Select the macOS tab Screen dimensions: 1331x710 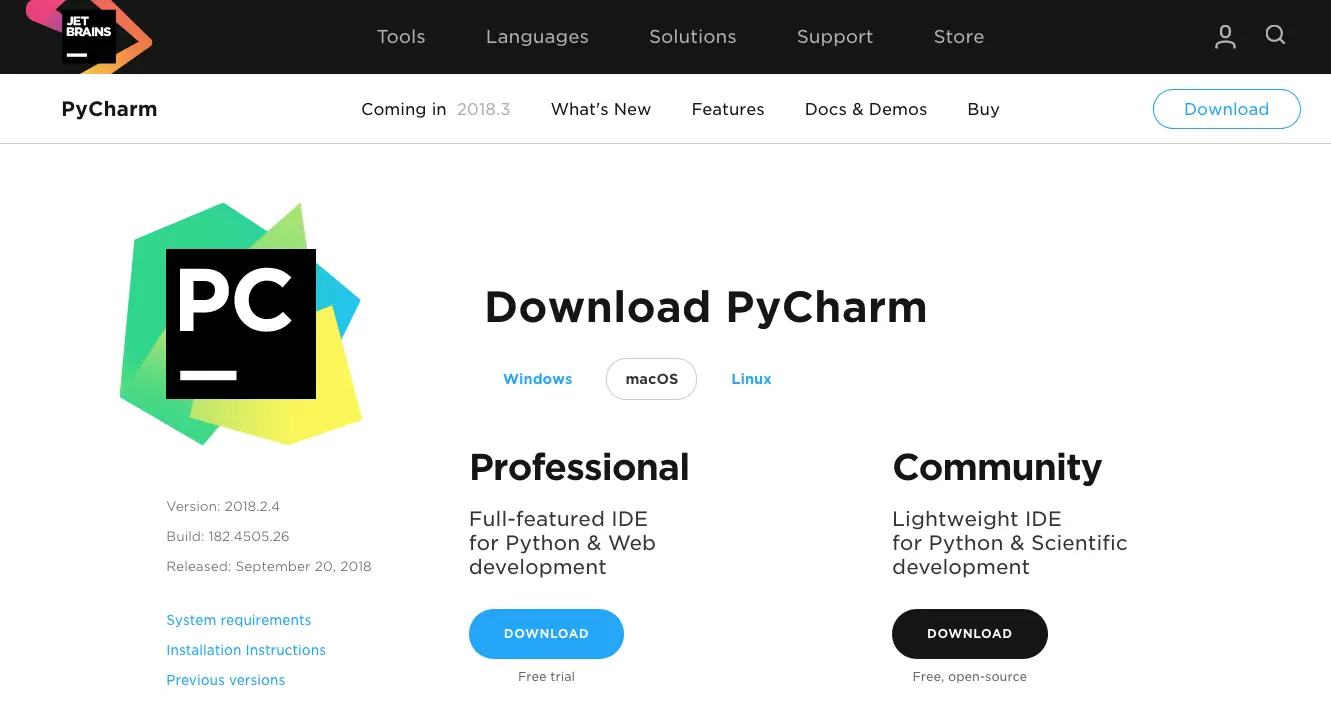(x=651, y=379)
